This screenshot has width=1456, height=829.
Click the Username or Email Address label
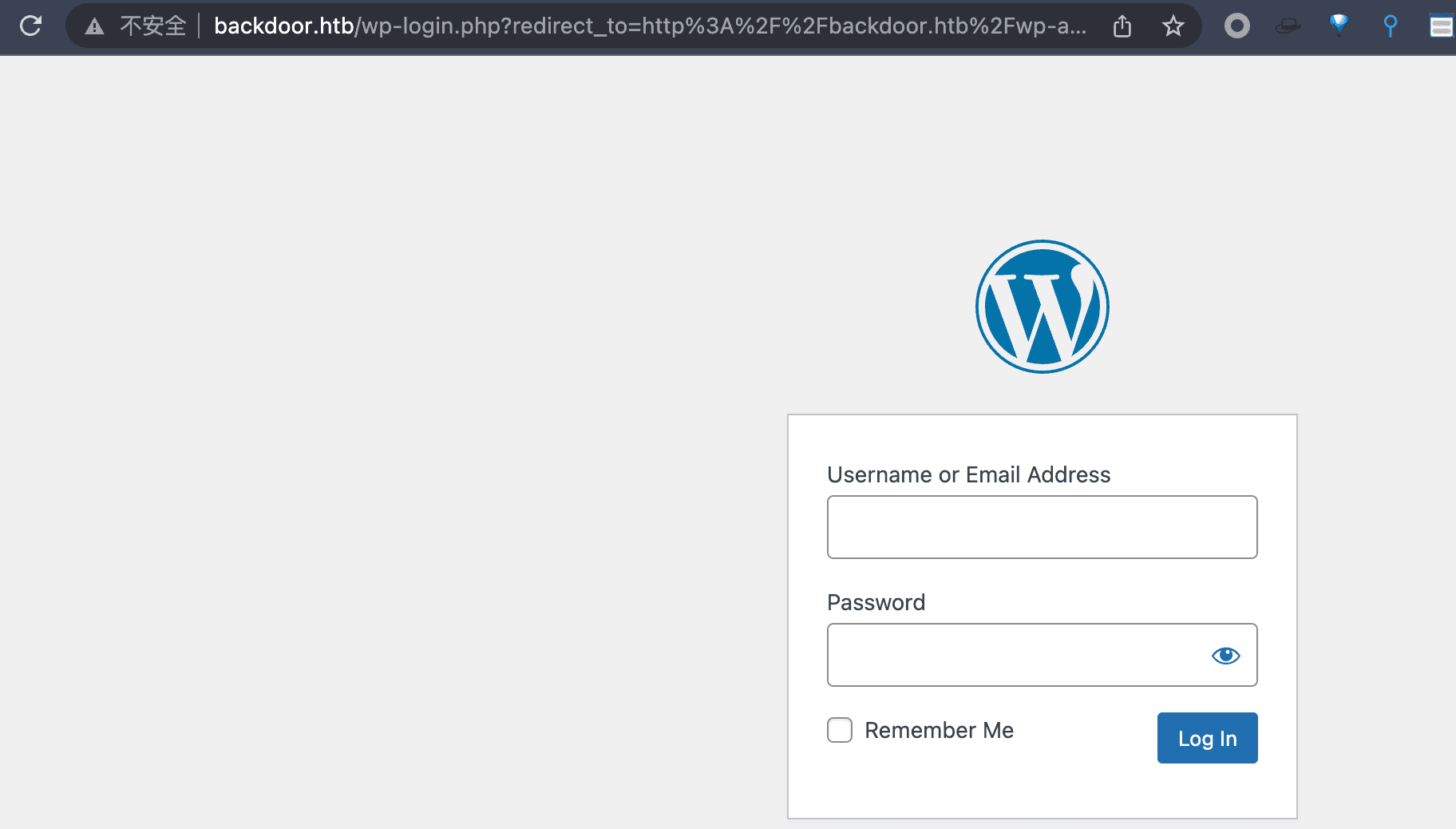pyautogui.click(x=968, y=474)
